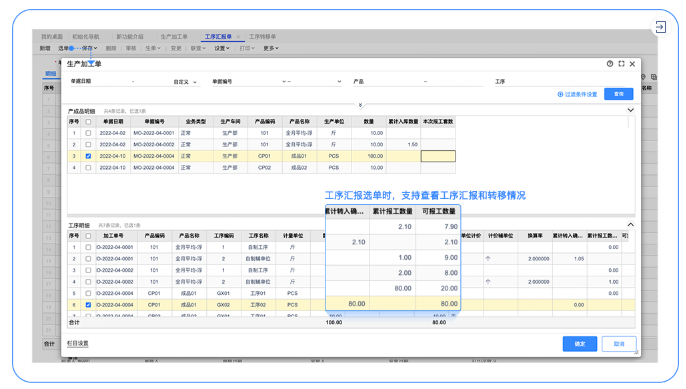Check 工序明细 row 4 checkbox
Screen dimensions: 686x389
click(88, 282)
